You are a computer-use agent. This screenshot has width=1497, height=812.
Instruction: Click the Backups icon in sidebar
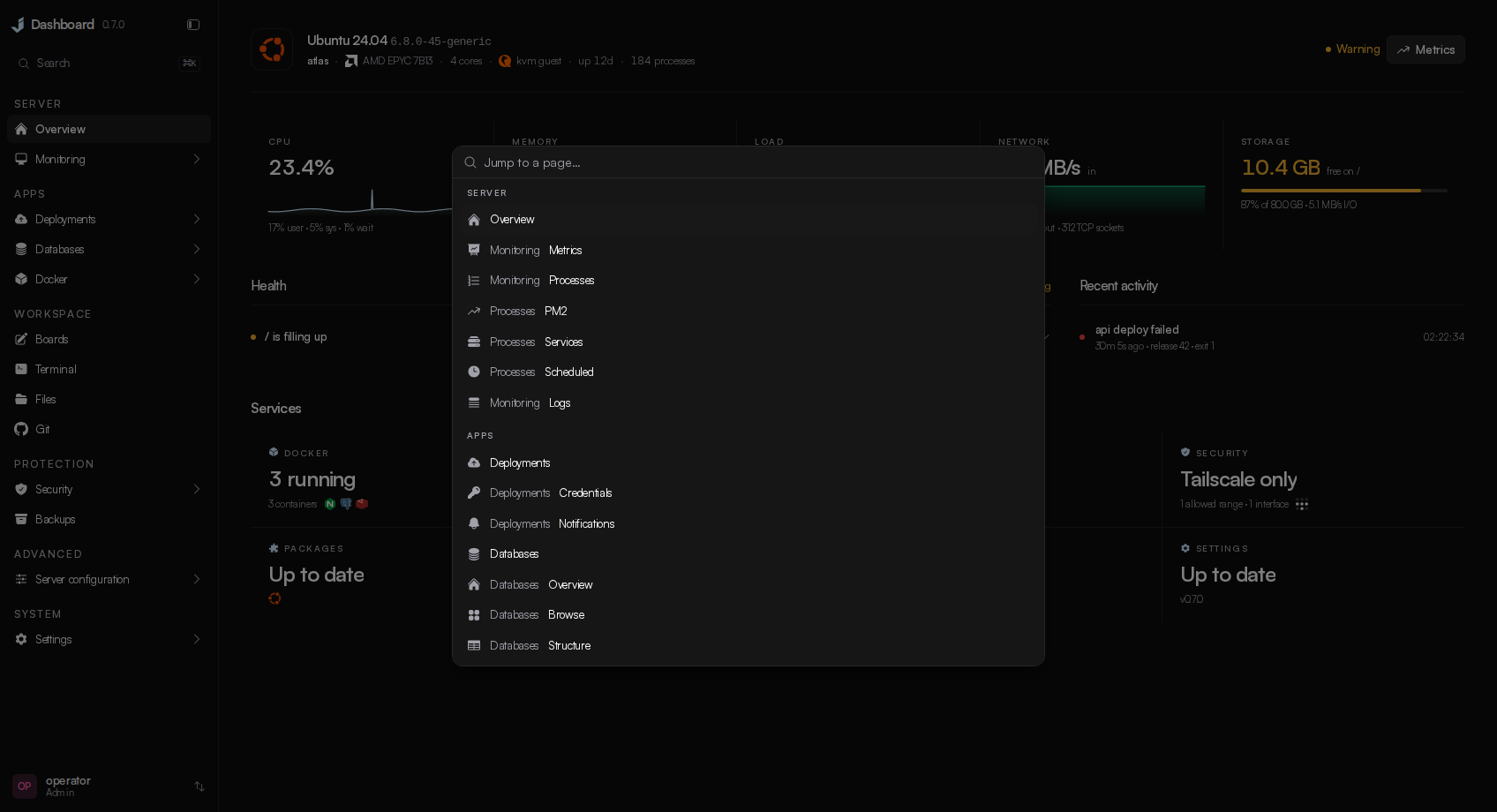pos(21,519)
